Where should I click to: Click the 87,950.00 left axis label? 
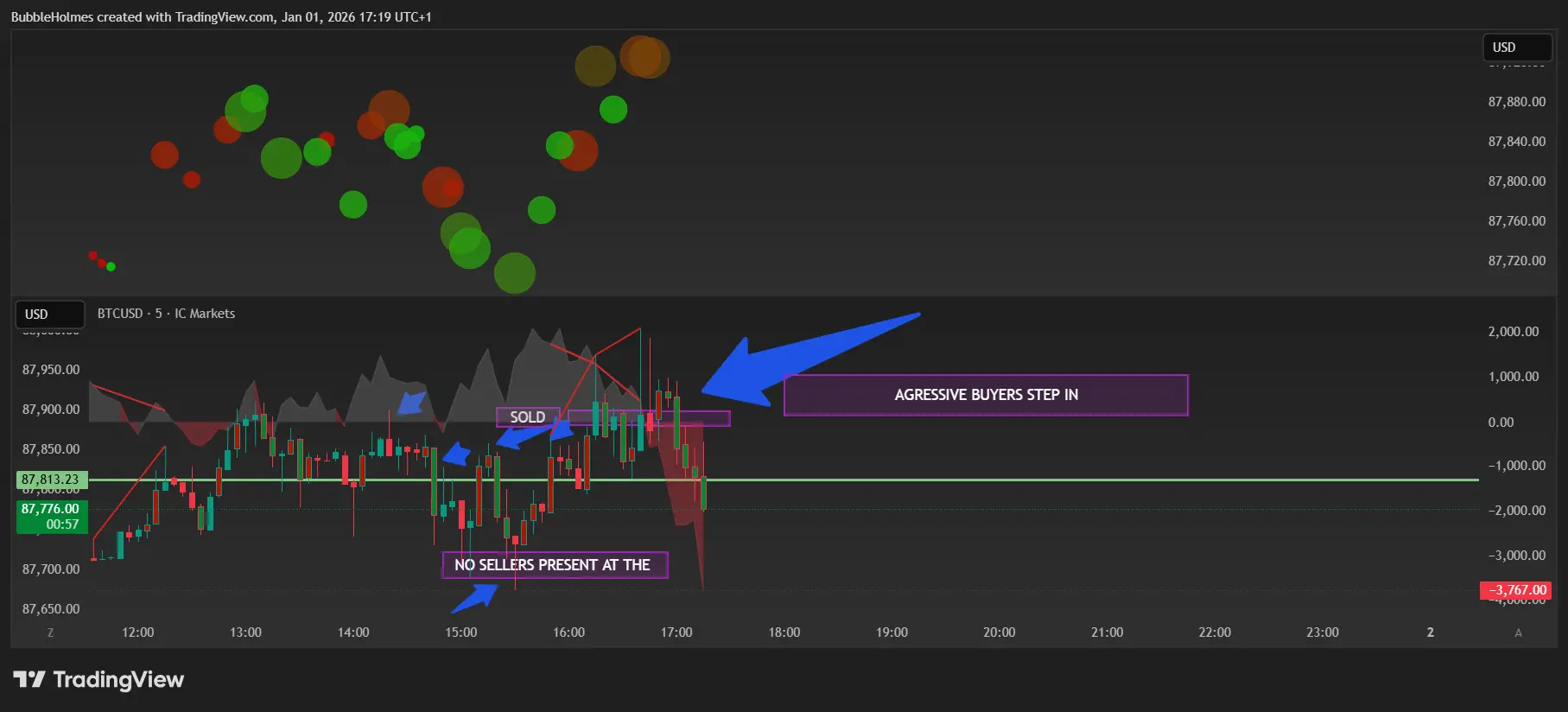coord(51,370)
